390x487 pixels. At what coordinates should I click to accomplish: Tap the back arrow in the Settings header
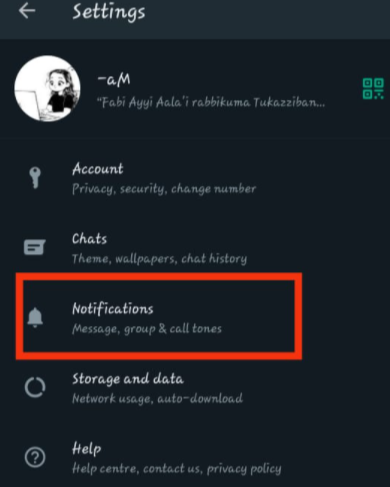[27, 11]
